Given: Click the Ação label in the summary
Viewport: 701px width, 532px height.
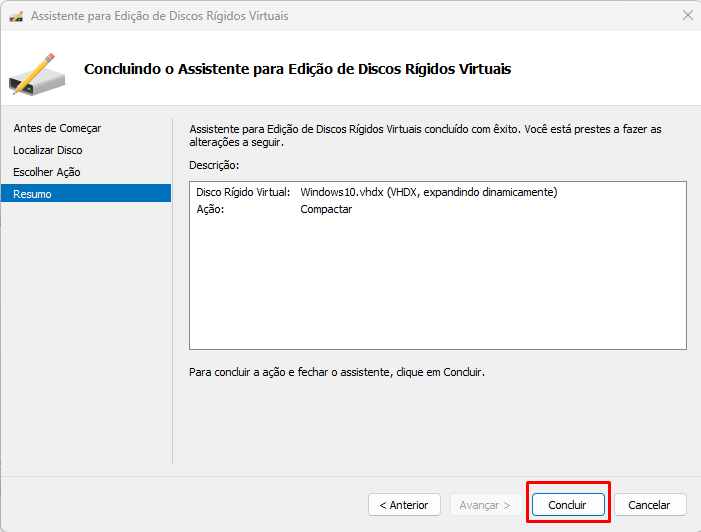Looking at the screenshot, I should (210, 210).
